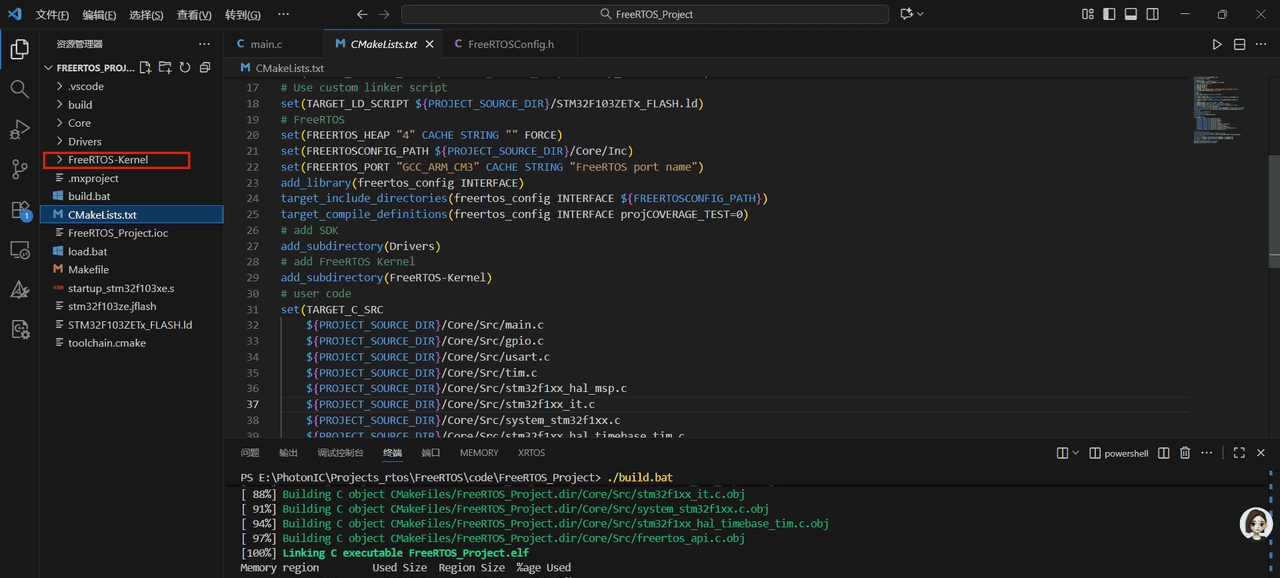Expand the FreeRTOS-Kernel folder

point(107,160)
